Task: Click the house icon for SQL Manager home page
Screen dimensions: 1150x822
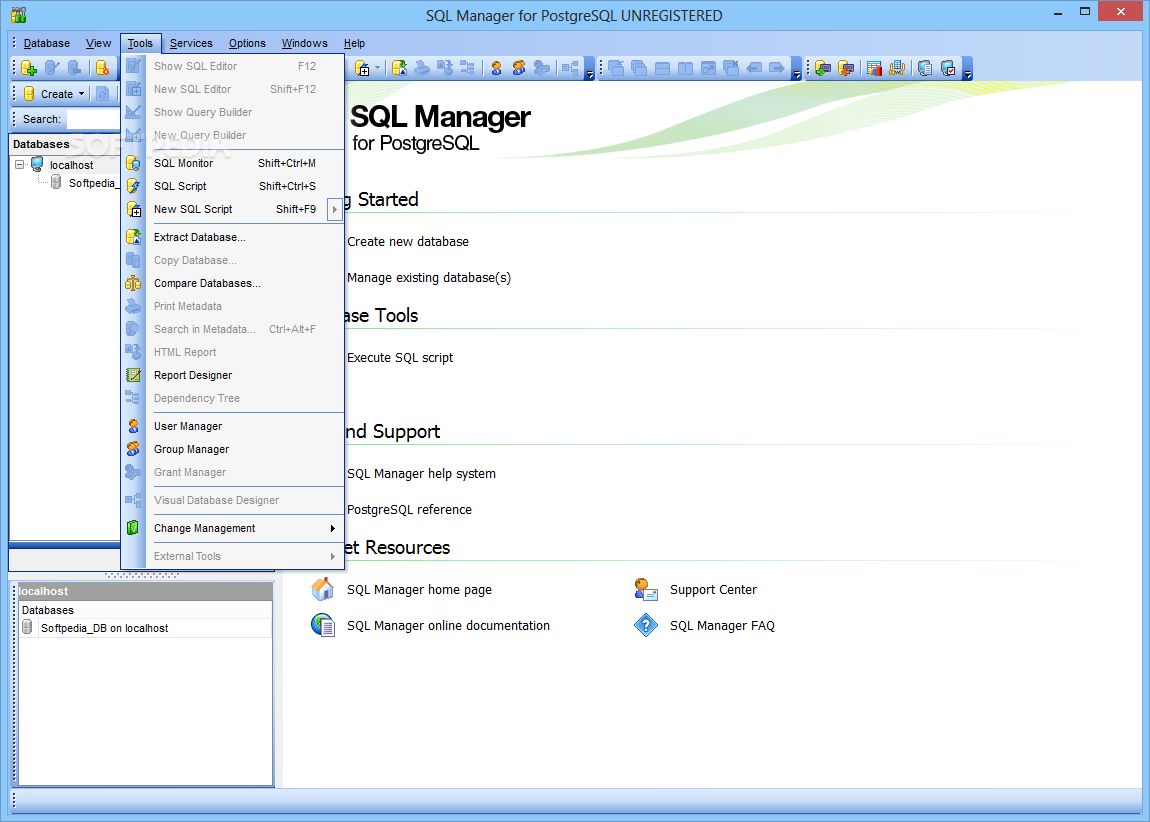Action: pyautogui.click(x=323, y=589)
